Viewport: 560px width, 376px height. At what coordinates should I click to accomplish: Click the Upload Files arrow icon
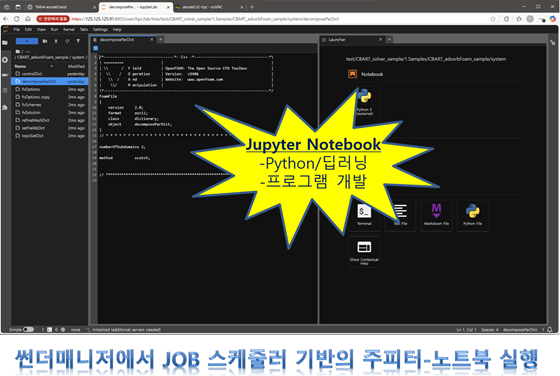pos(56,41)
